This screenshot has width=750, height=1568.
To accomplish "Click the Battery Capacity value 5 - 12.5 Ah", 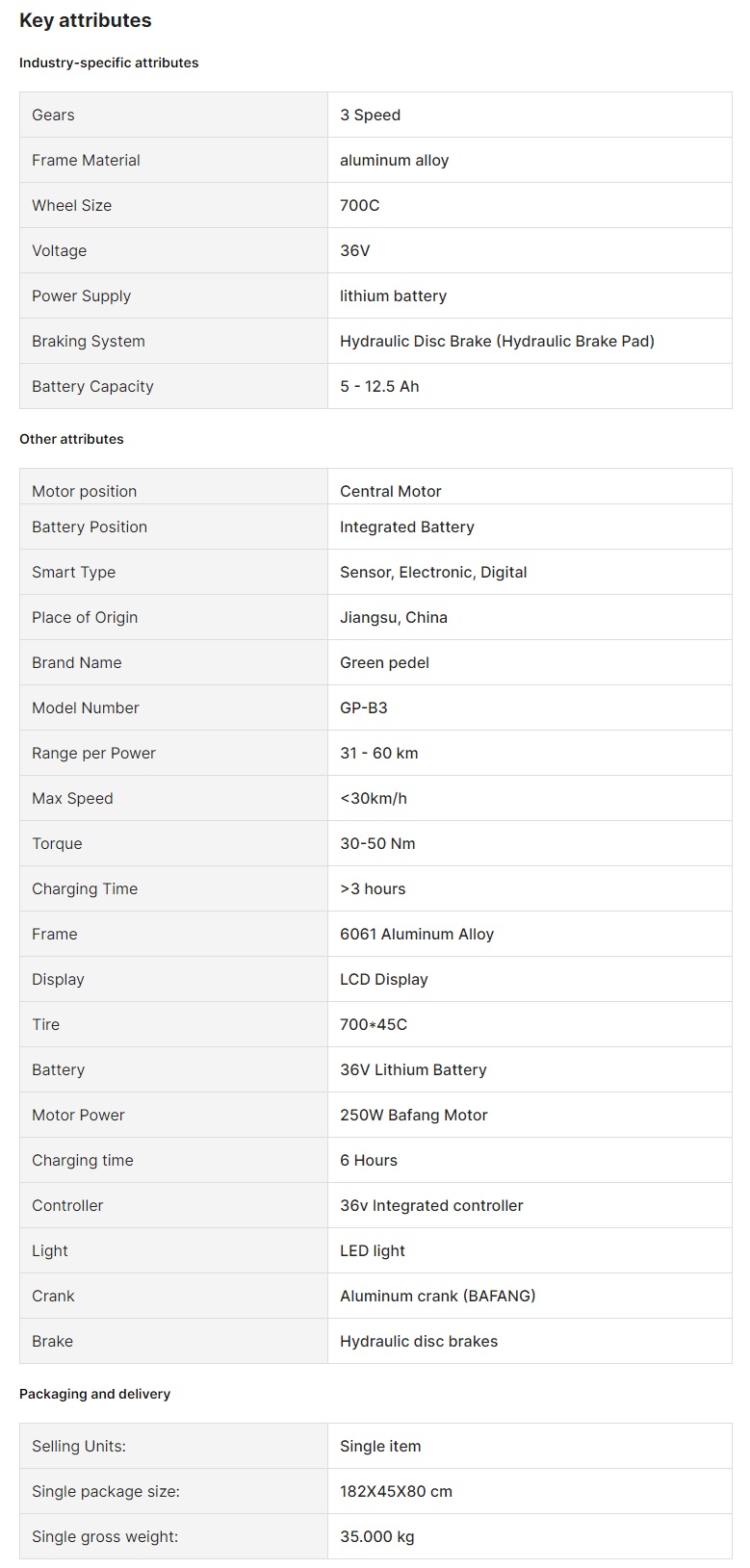I will [x=379, y=386].
